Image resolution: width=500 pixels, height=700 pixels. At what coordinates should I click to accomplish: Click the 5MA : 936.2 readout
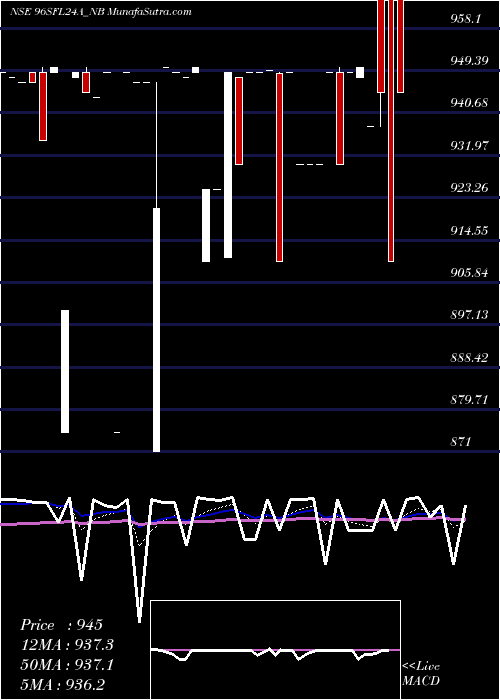click(62, 684)
